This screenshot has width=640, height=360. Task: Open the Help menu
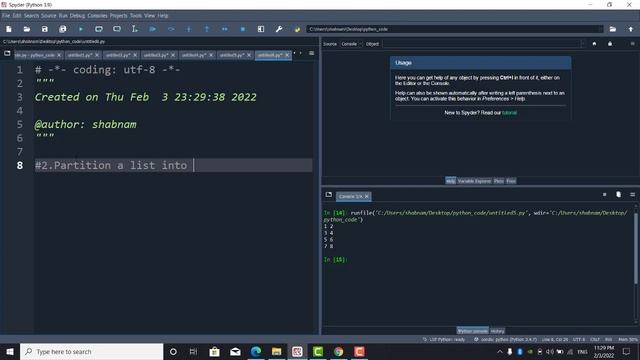click(x=163, y=16)
